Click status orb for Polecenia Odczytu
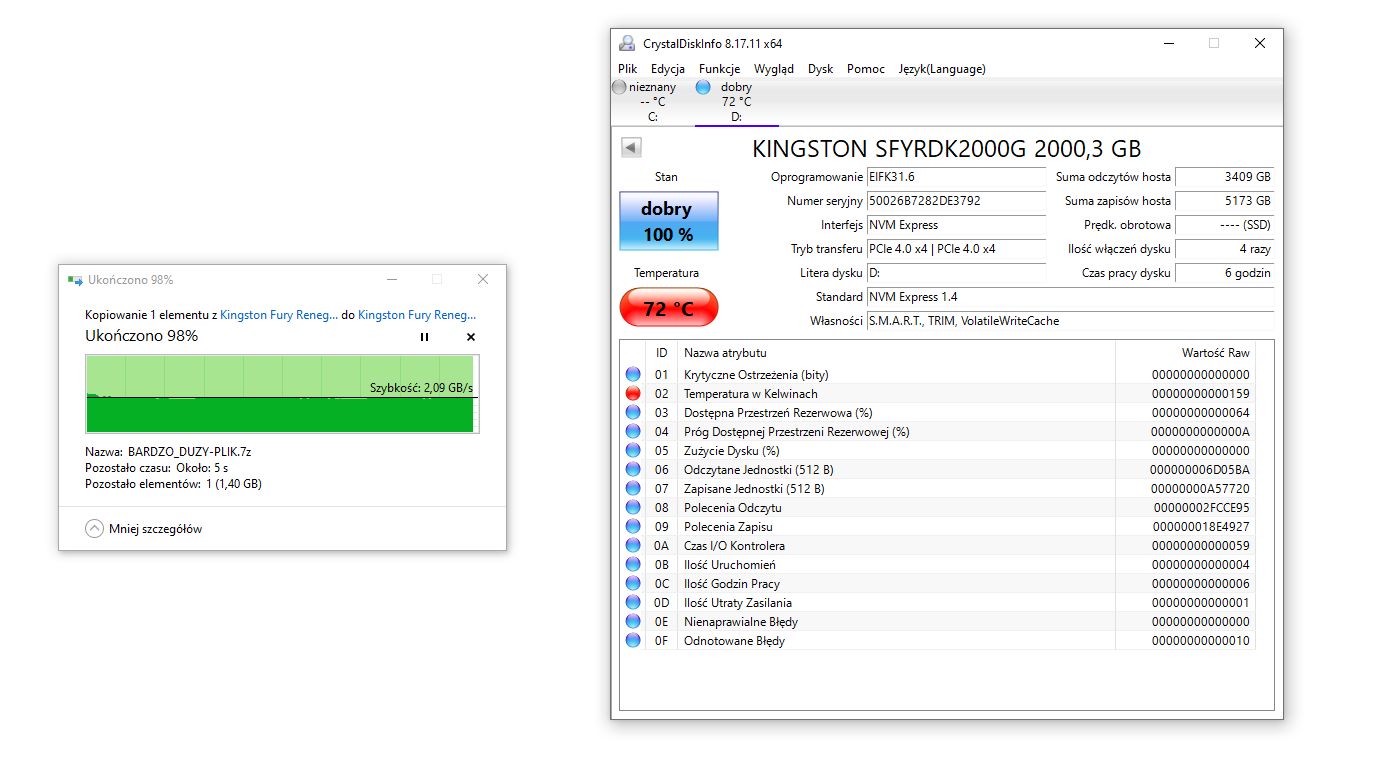Image resolution: width=1380 pixels, height=770 pixels. [633, 508]
